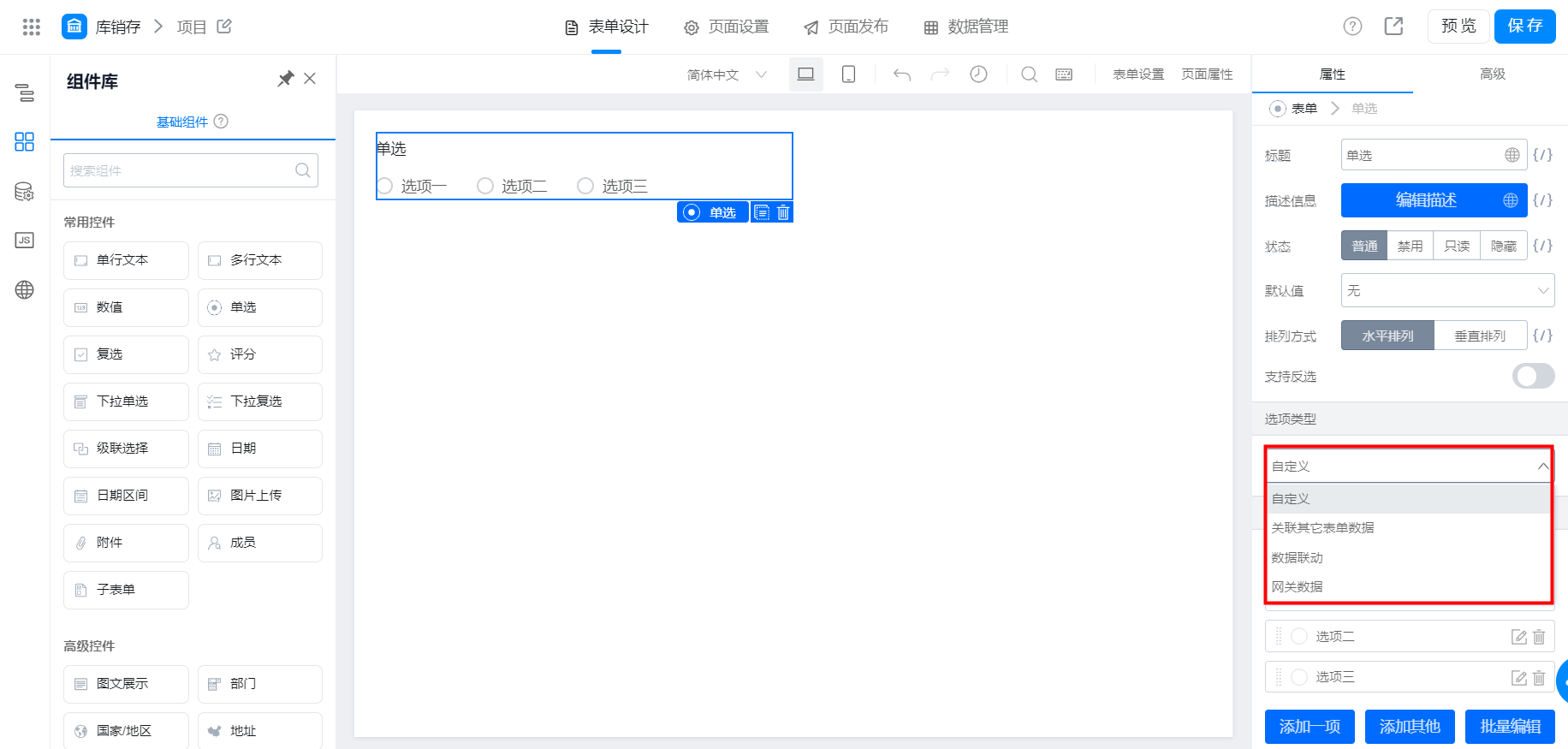This screenshot has width=1568, height=749.
Task: Open the JS panel in left sidebar
Action: coord(25,241)
